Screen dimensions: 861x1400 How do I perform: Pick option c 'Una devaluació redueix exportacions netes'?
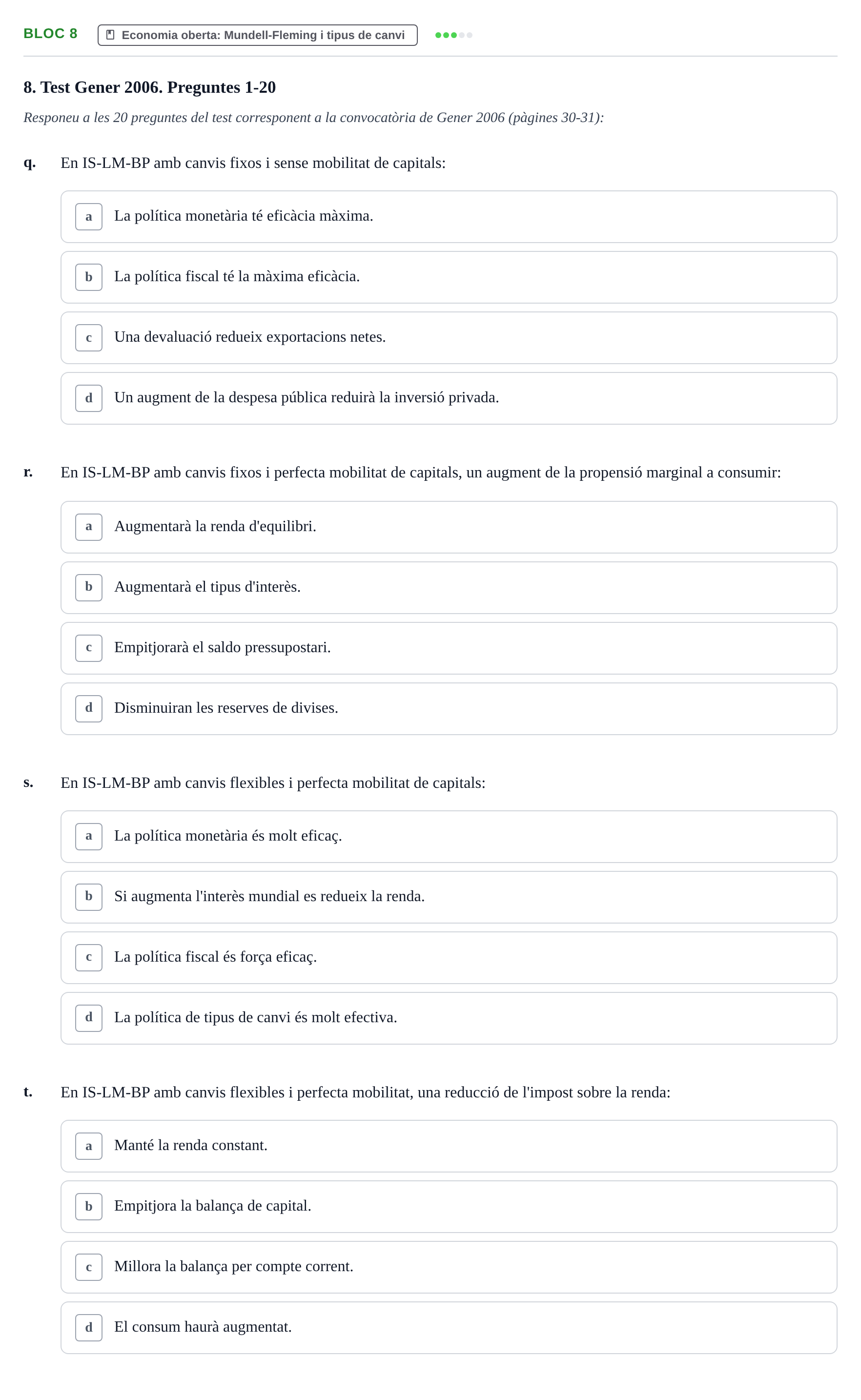(449, 338)
